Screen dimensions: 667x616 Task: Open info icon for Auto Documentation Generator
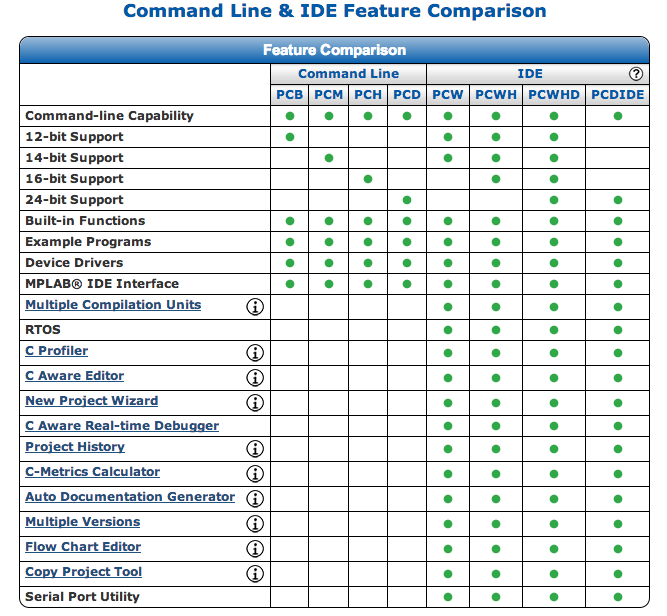(255, 499)
